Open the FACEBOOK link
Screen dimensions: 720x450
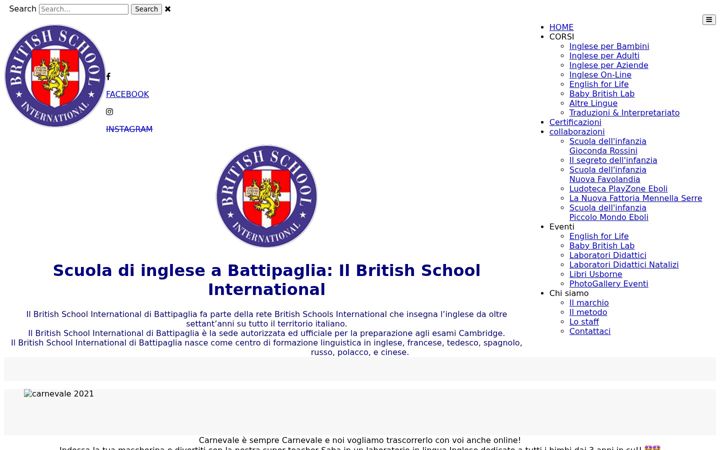[127, 94]
